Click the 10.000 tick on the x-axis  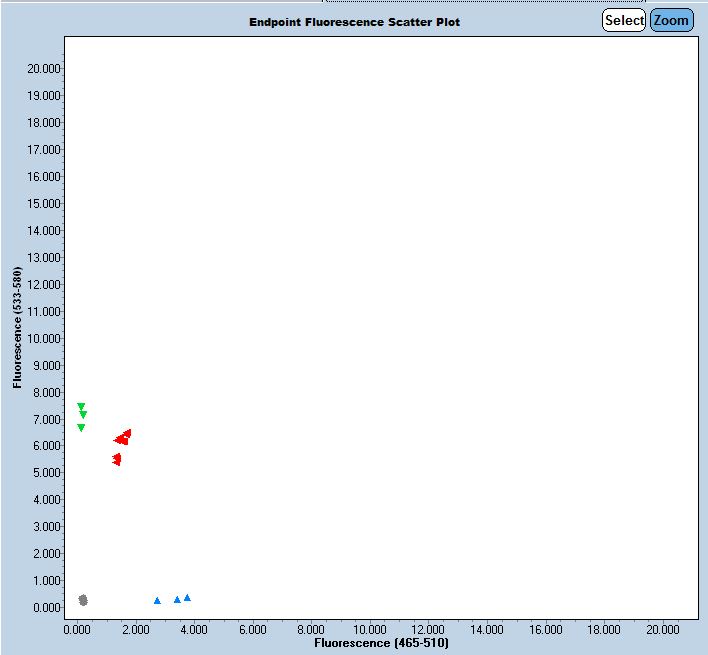pyautogui.click(x=370, y=629)
